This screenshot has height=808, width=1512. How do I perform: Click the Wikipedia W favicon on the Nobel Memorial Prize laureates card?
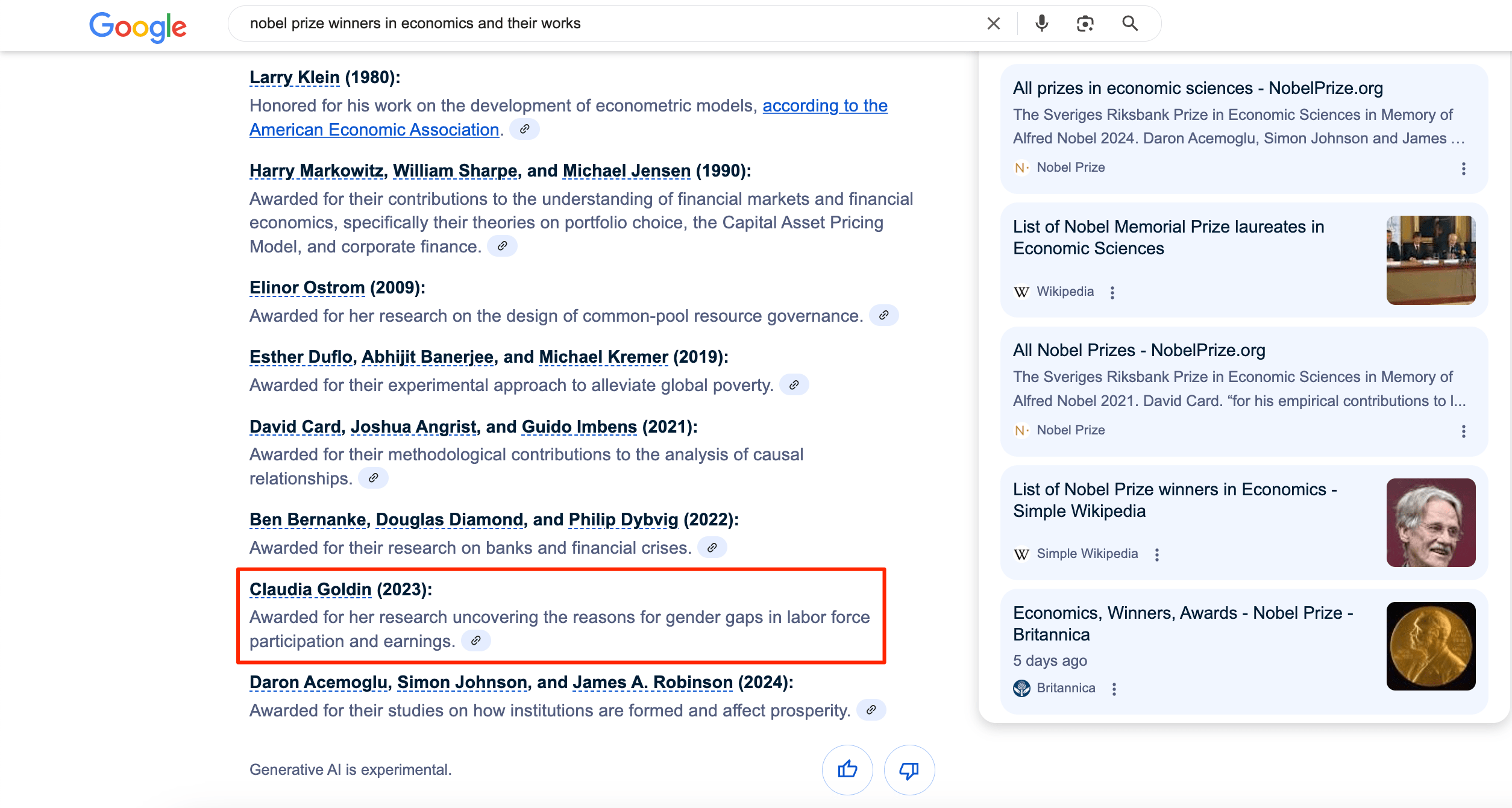point(1021,292)
